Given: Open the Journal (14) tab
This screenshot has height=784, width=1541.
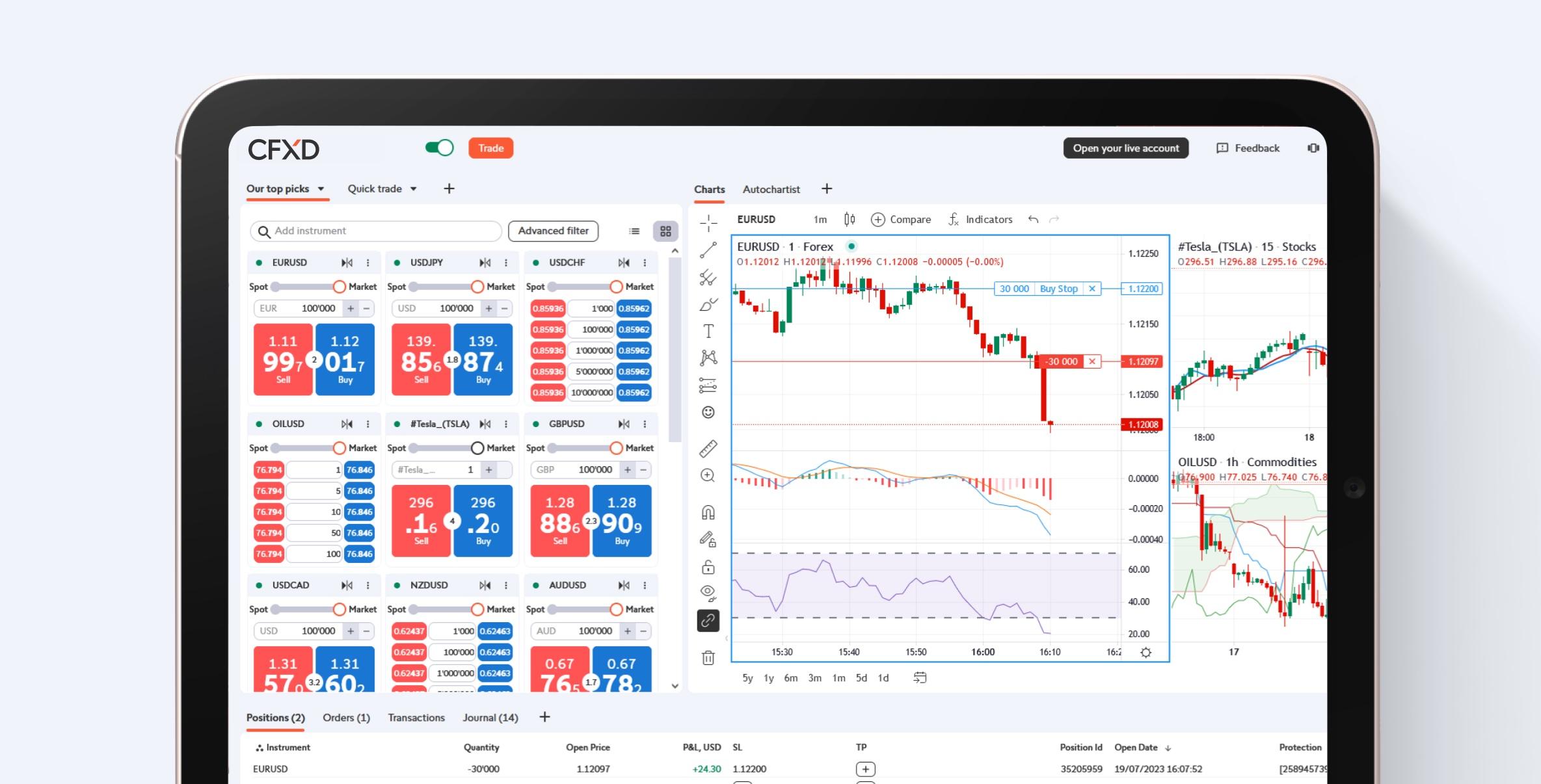Looking at the screenshot, I should pyautogui.click(x=490, y=717).
